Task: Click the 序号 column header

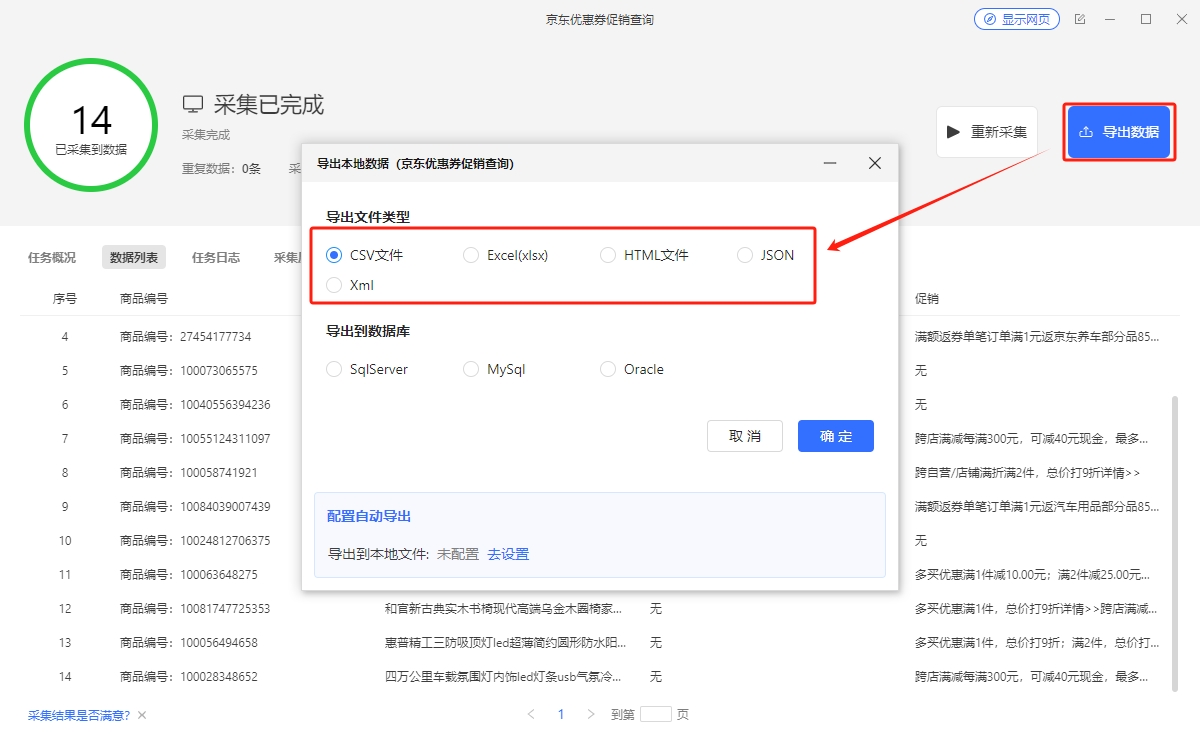Action: click(65, 299)
